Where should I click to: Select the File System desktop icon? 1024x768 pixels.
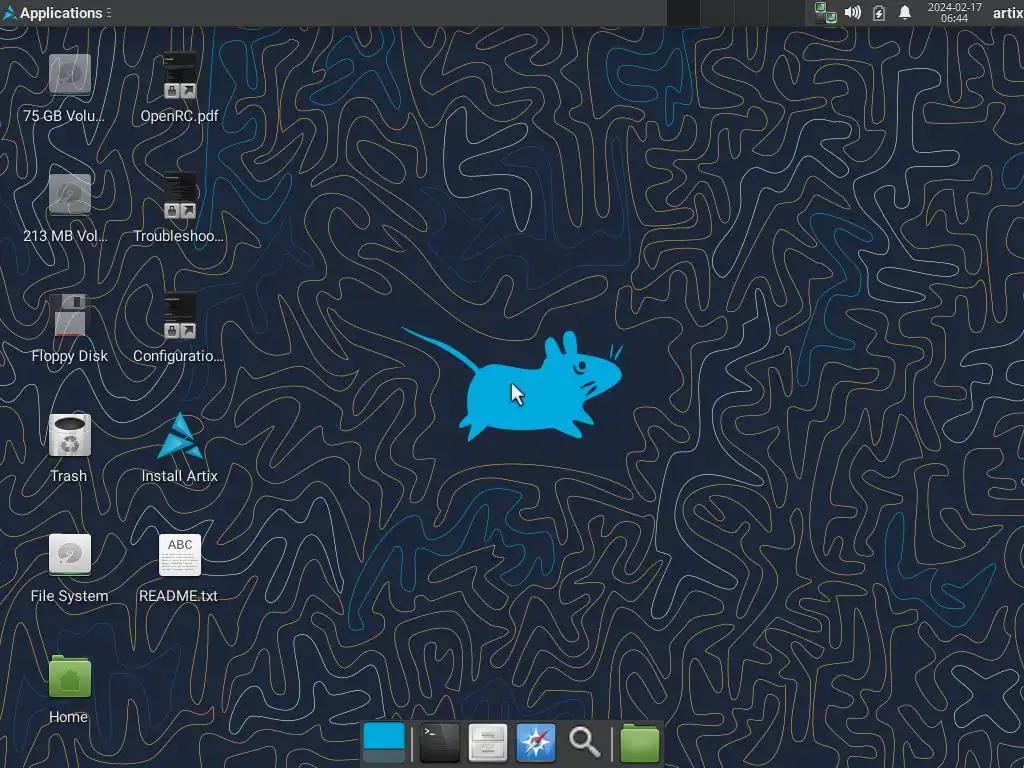[x=69, y=554]
